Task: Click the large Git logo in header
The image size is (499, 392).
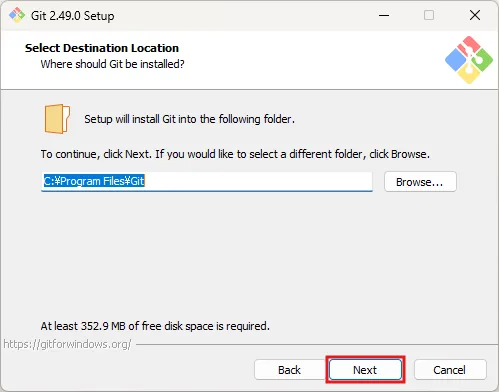Action: click(469, 60)
